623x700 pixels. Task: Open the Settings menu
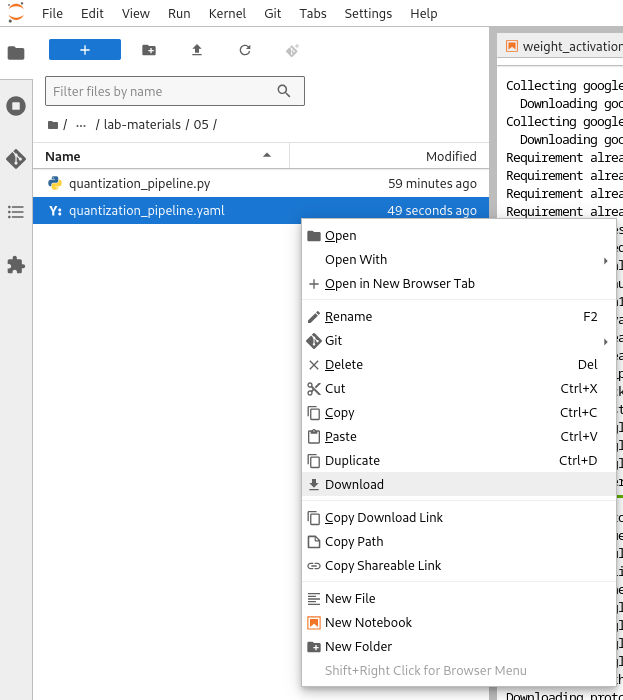(x=368, y=13)
